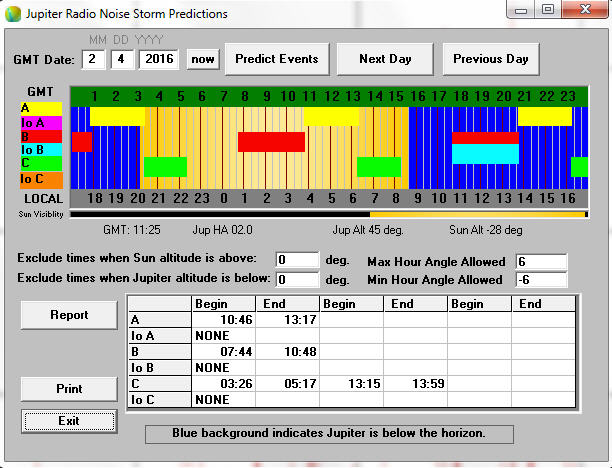Click the C end time 05:17 cell

[x=288, y=384]
